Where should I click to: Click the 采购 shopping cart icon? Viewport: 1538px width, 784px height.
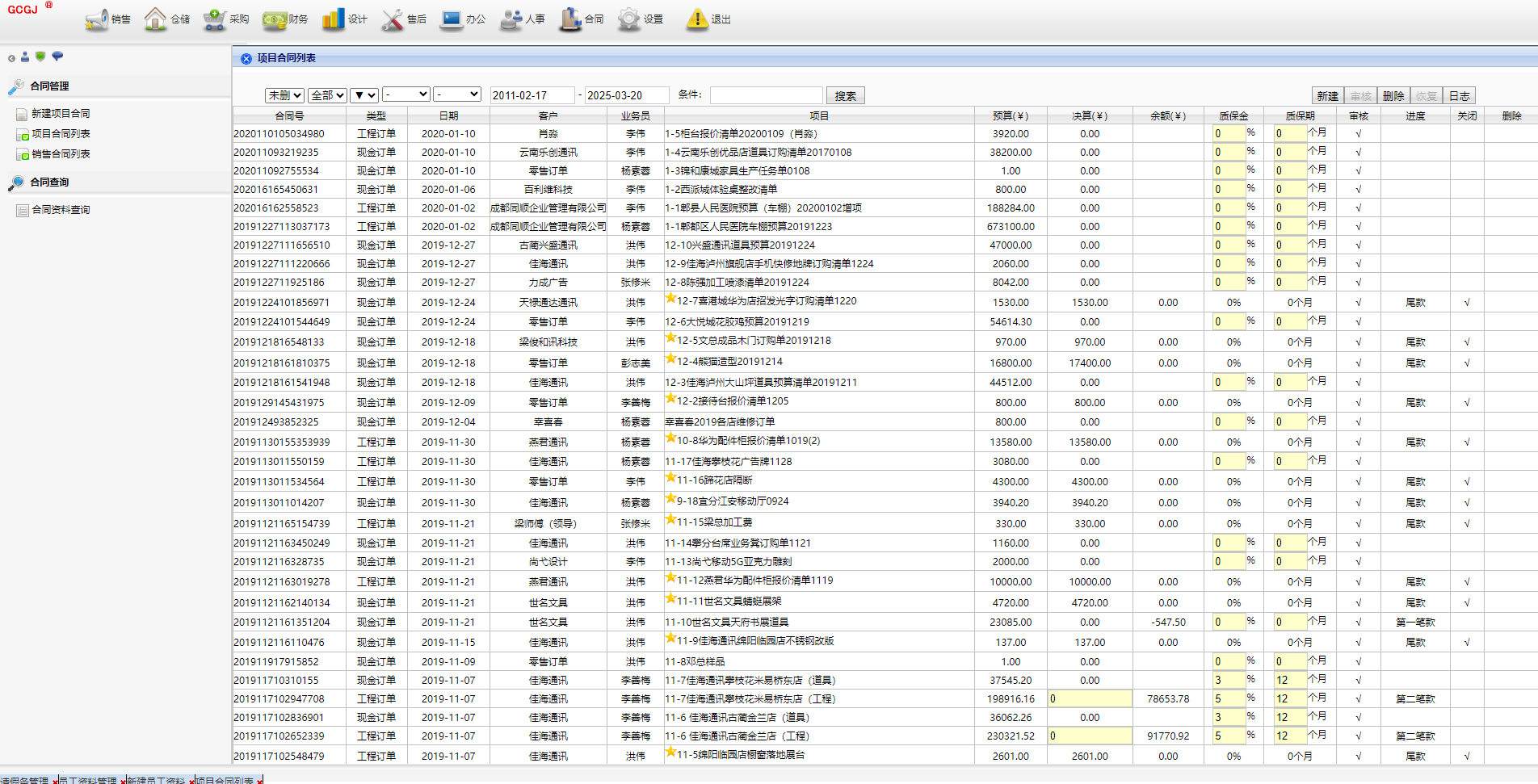click(214, 19)
